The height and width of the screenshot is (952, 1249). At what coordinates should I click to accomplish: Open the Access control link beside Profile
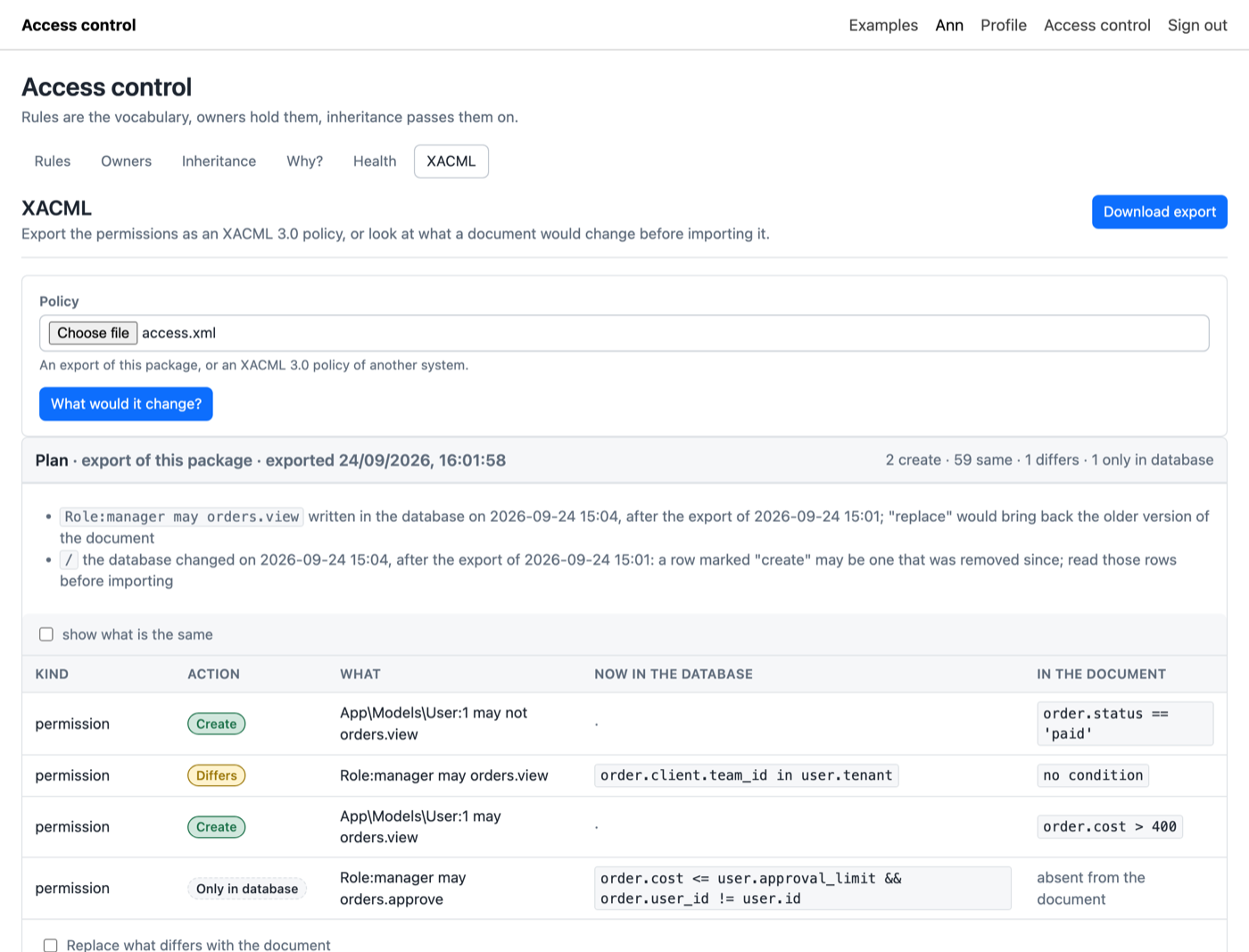click(1097, 25)
